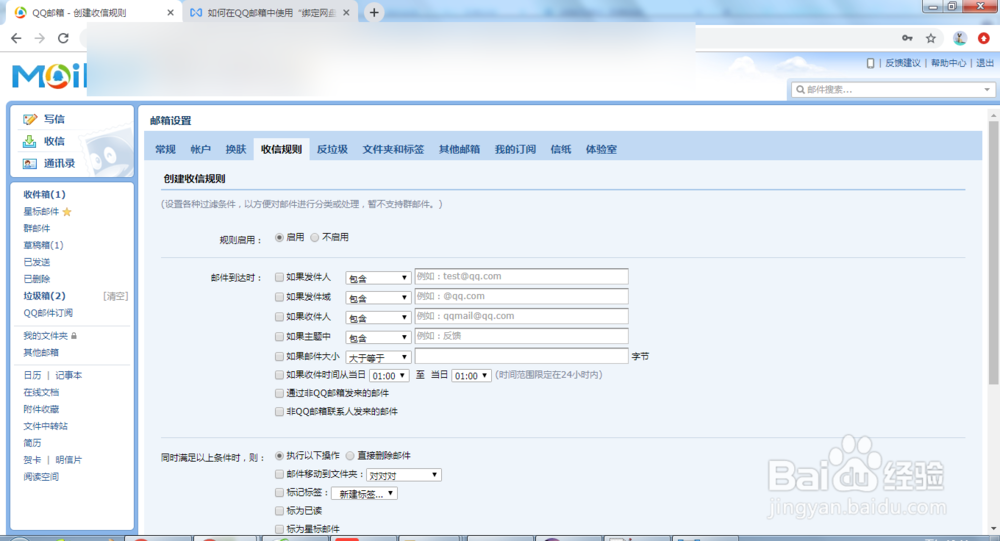Click the saved password key icon
The width and height of the screenshot is (1000, 541).
pos(907,38)
